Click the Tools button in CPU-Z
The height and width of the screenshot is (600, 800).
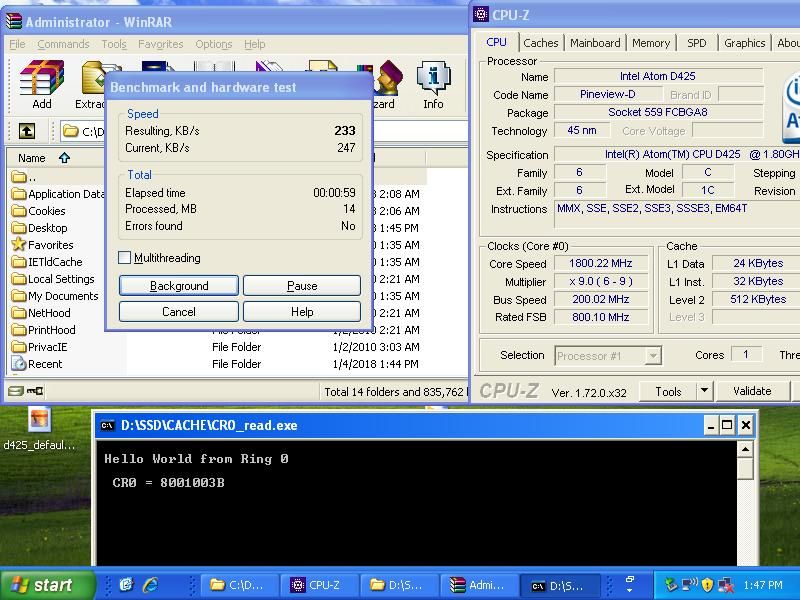click(x=668, y=391)
